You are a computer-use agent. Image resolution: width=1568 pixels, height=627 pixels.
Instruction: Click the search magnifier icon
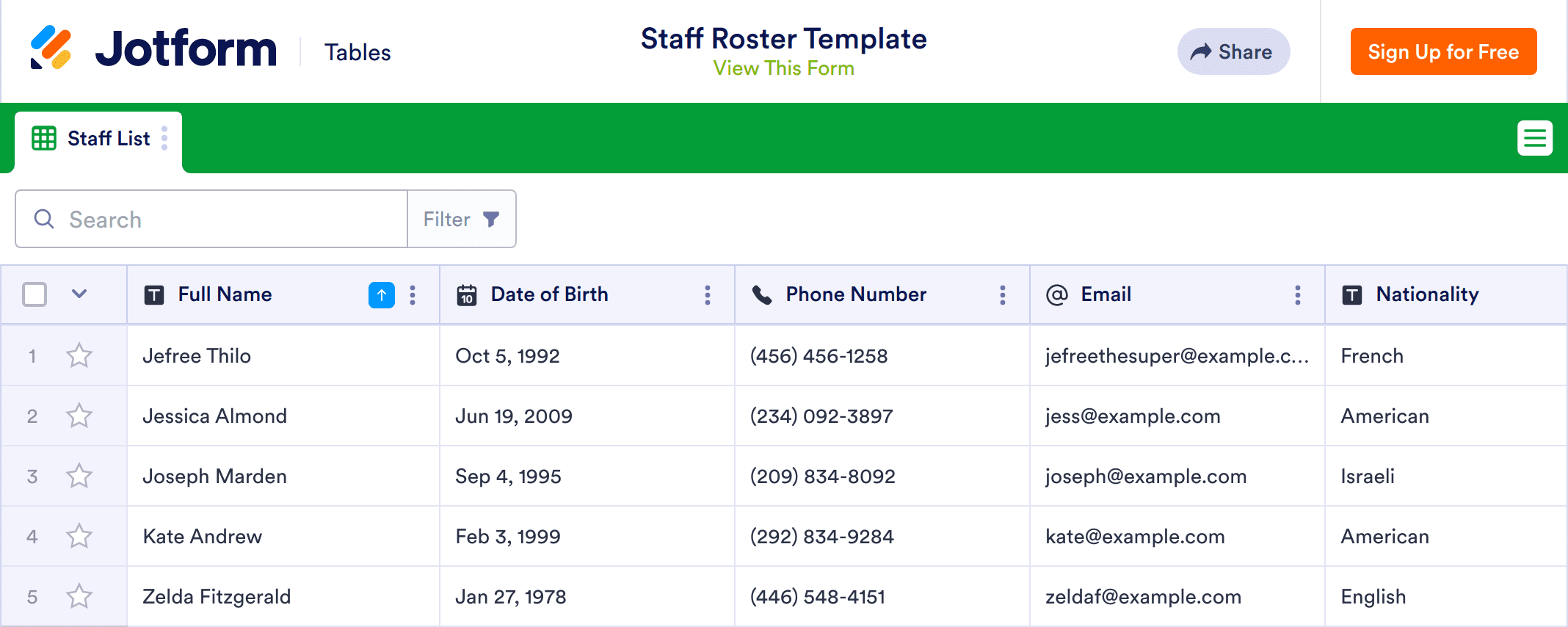(44, 219)
